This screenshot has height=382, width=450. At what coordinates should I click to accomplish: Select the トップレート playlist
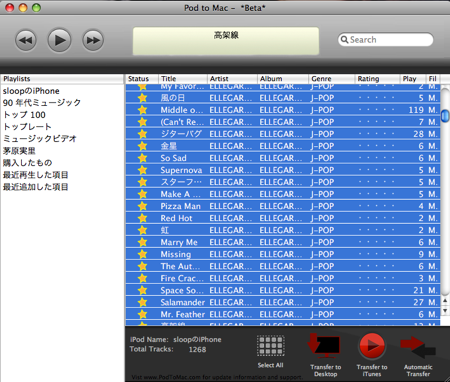point(27,127)
